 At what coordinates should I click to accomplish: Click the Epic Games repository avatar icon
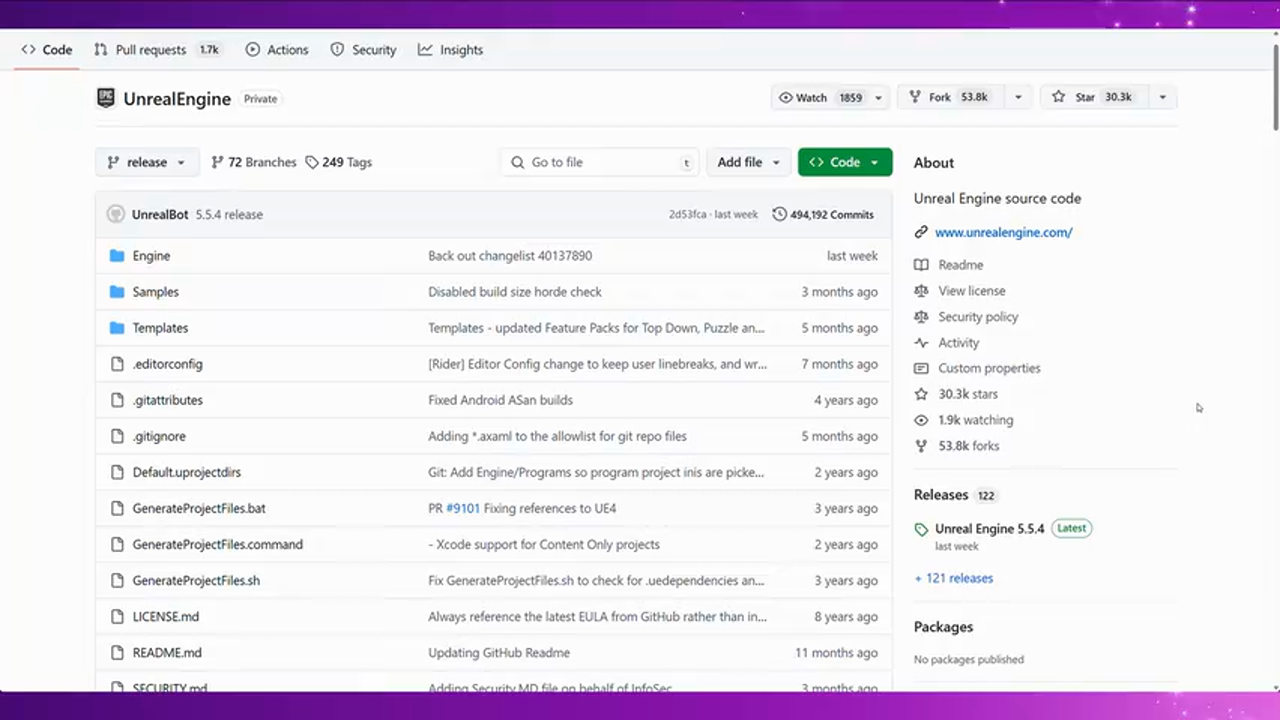click(x=106, y=98)
